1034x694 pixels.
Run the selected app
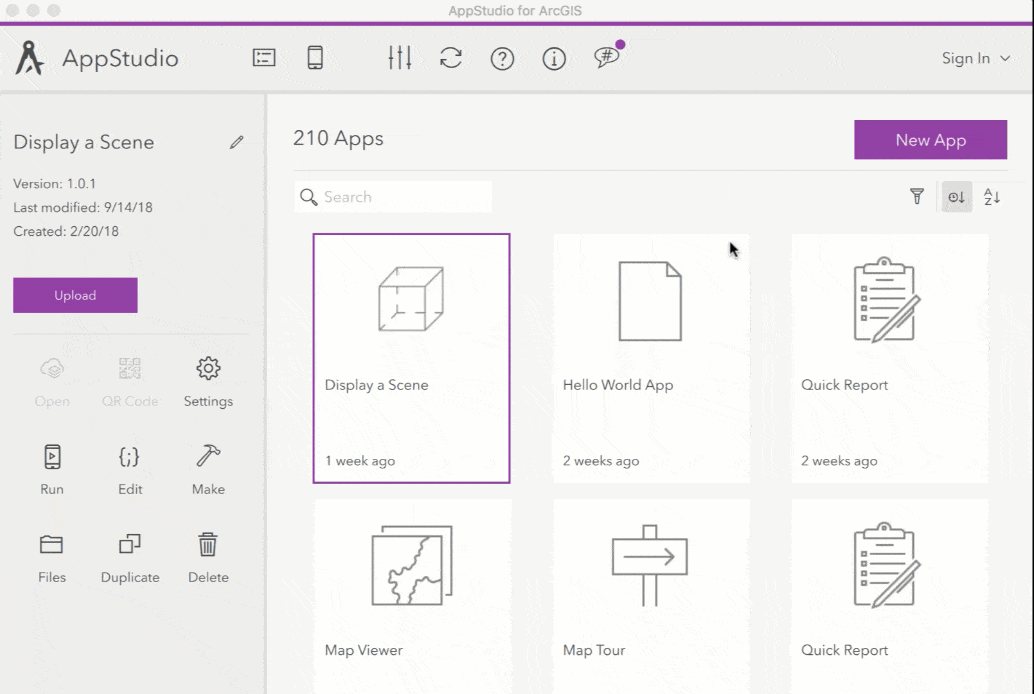pyautogui.click(x=52, y=470)
